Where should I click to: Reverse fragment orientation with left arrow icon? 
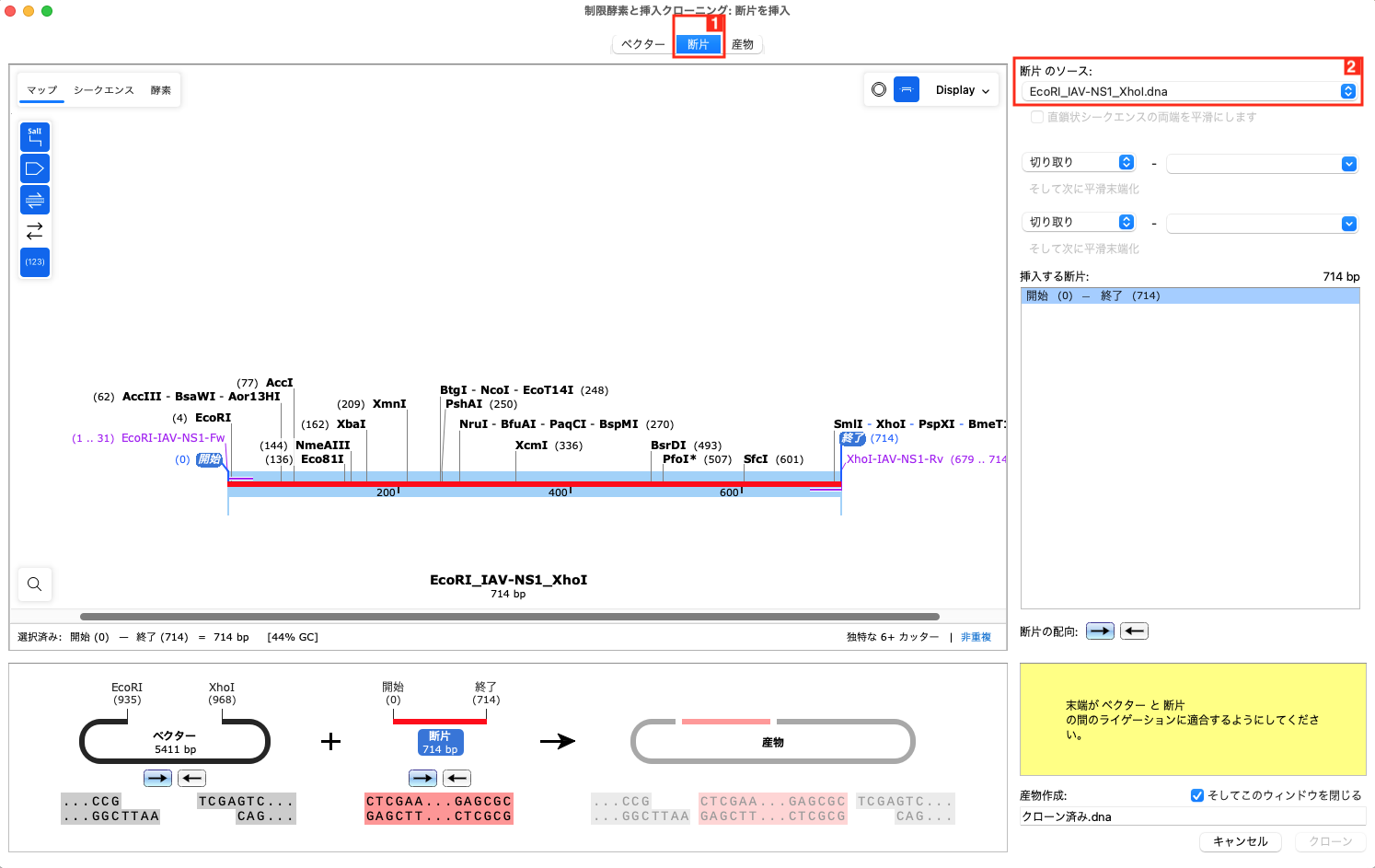point(1134,631)
